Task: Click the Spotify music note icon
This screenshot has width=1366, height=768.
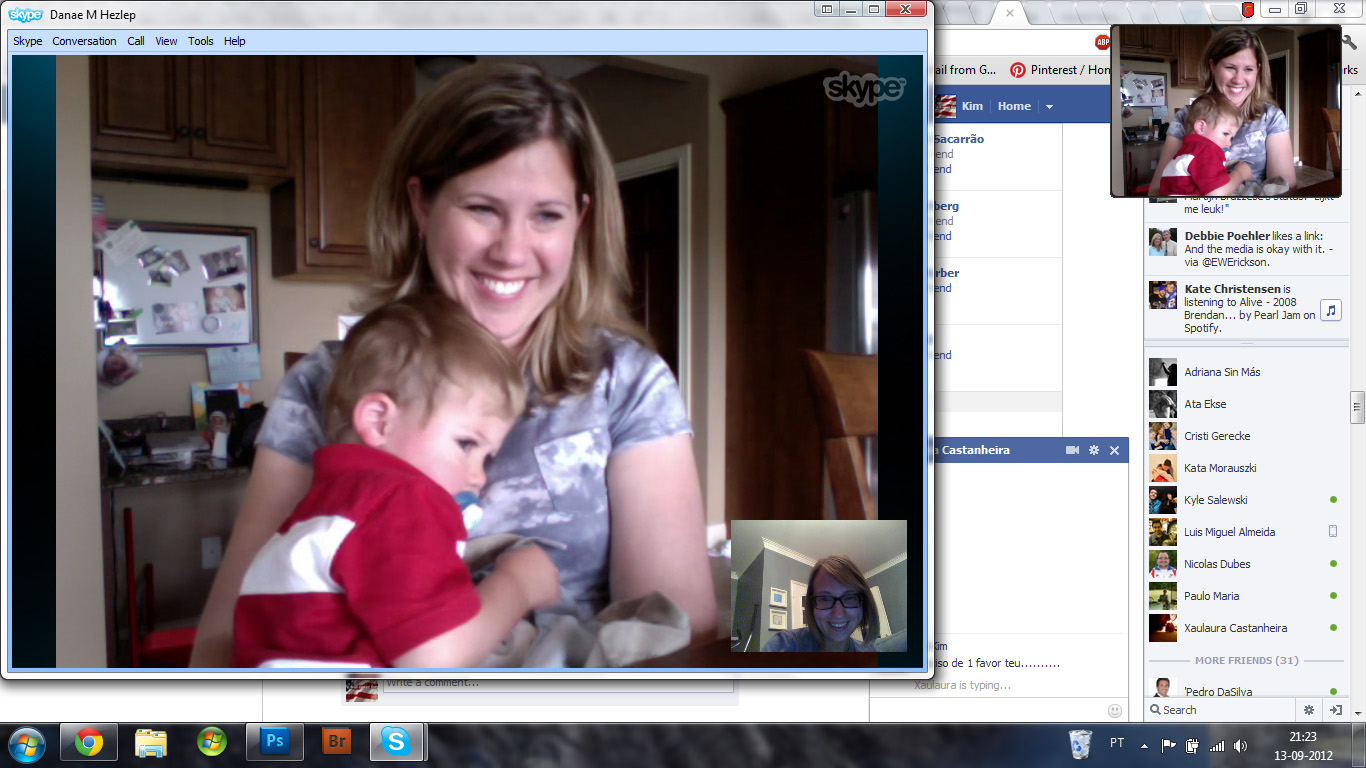Action: 1330,311
